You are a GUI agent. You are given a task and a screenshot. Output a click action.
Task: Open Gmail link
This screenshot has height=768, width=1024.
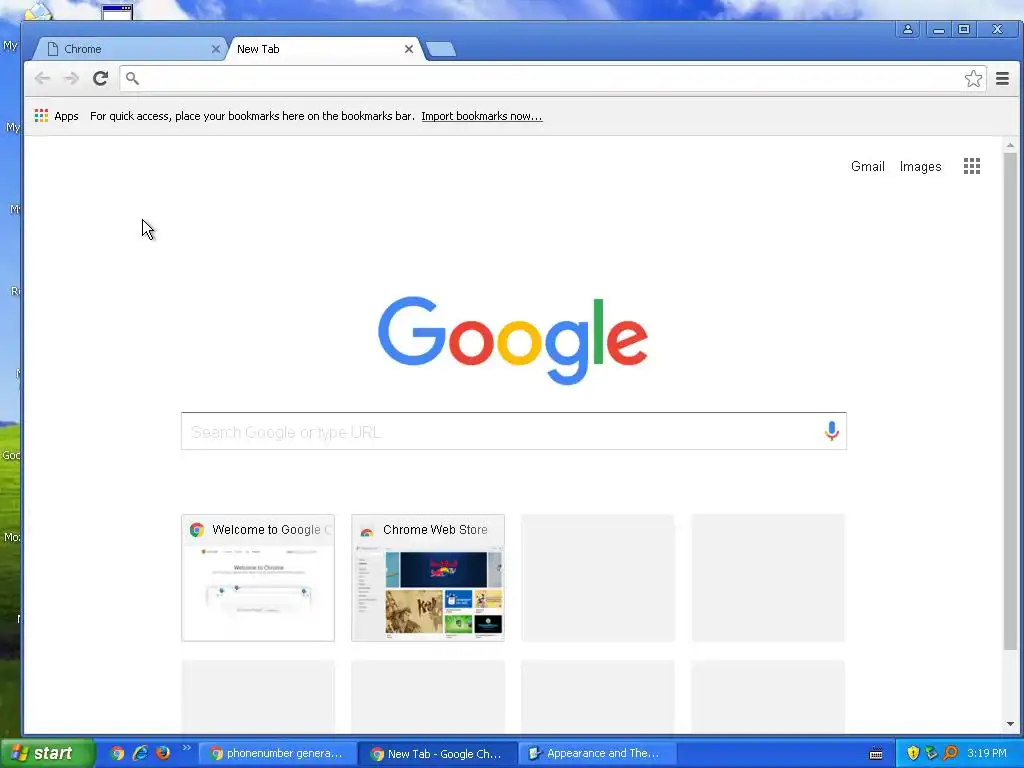(x=867, y=167)
